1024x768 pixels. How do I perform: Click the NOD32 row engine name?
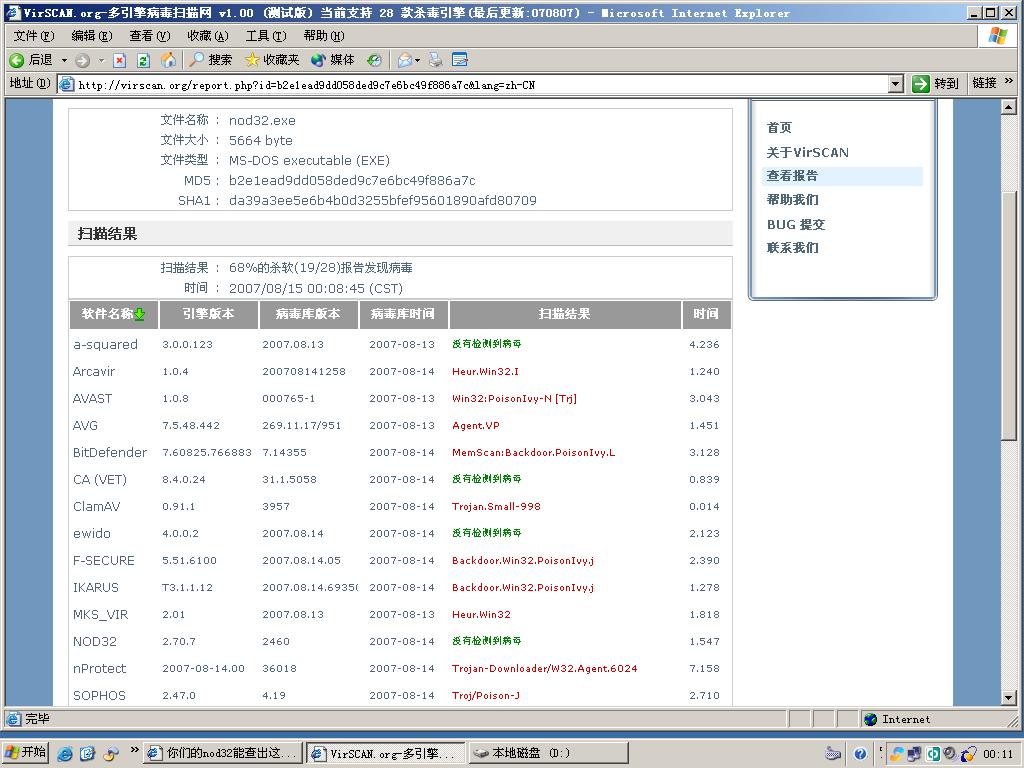[95, 641]
